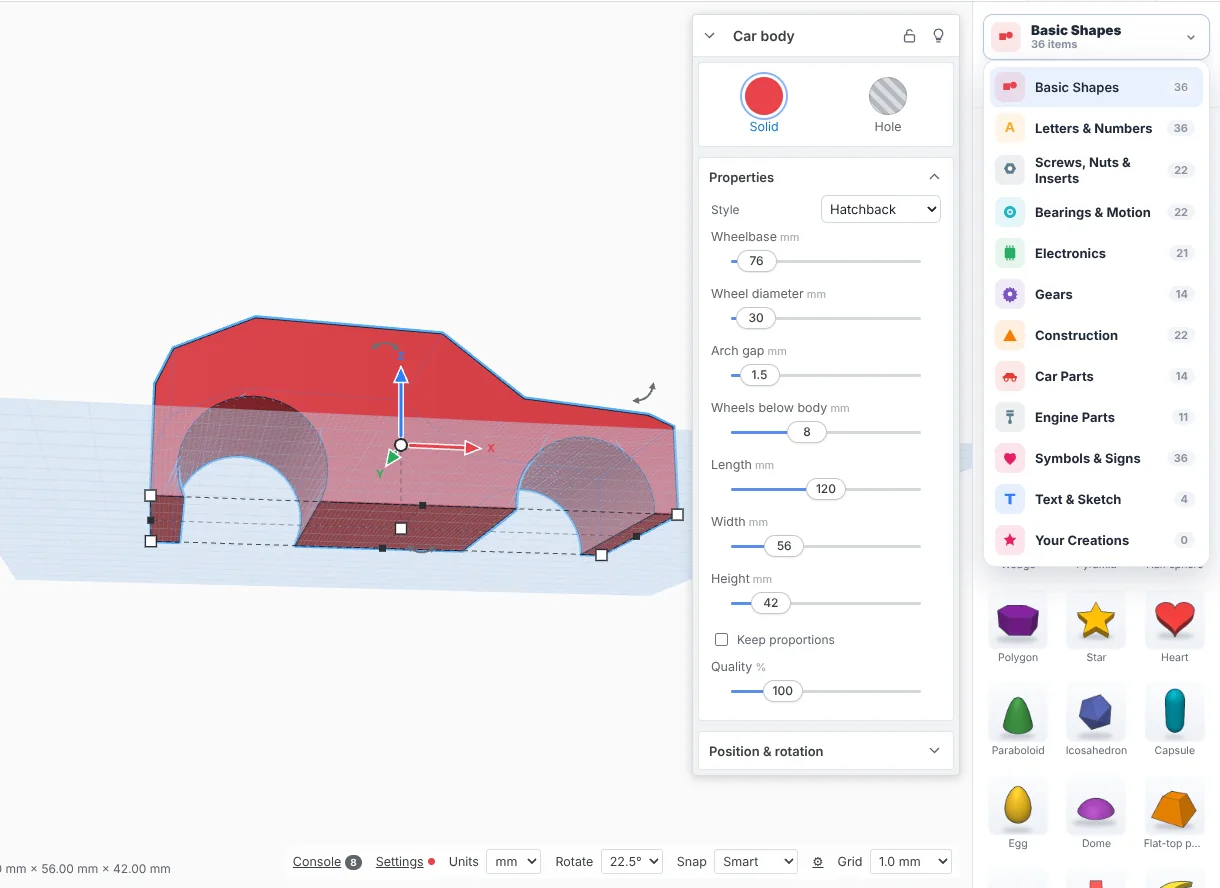Enable the Keep proportions checkbox
The height and width of the screenshot is (888, 1220).
click(721, 640)
